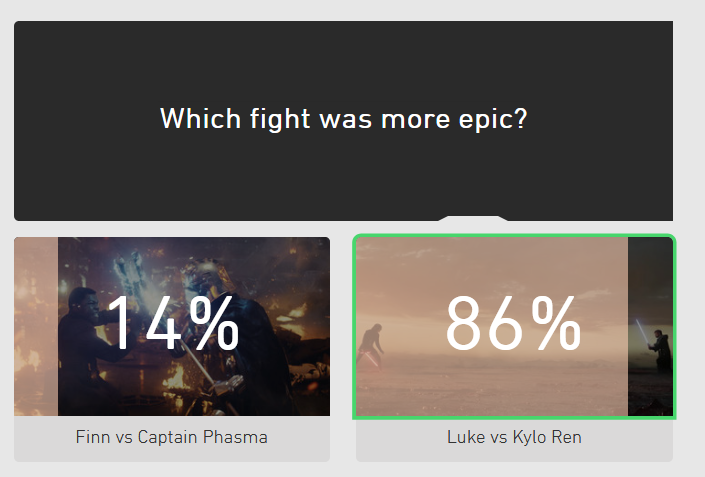Click the 86% result text
The image size is (705, 477).
[x=513, y=323]
